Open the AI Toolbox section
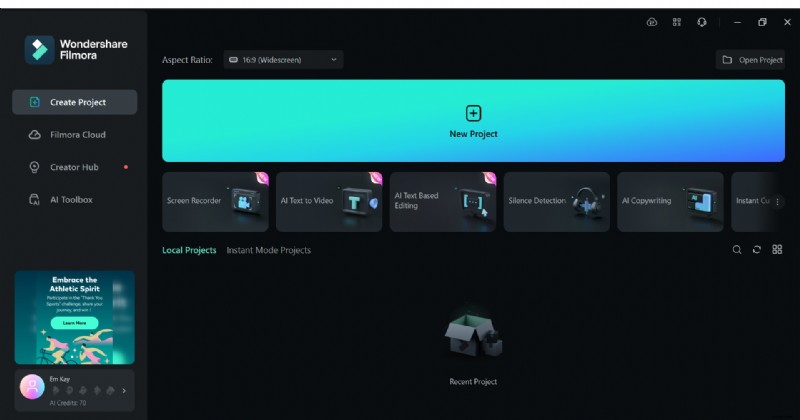The width and height of the screenshot is (800, 420). pyautogui.click(x=74, y=200)
